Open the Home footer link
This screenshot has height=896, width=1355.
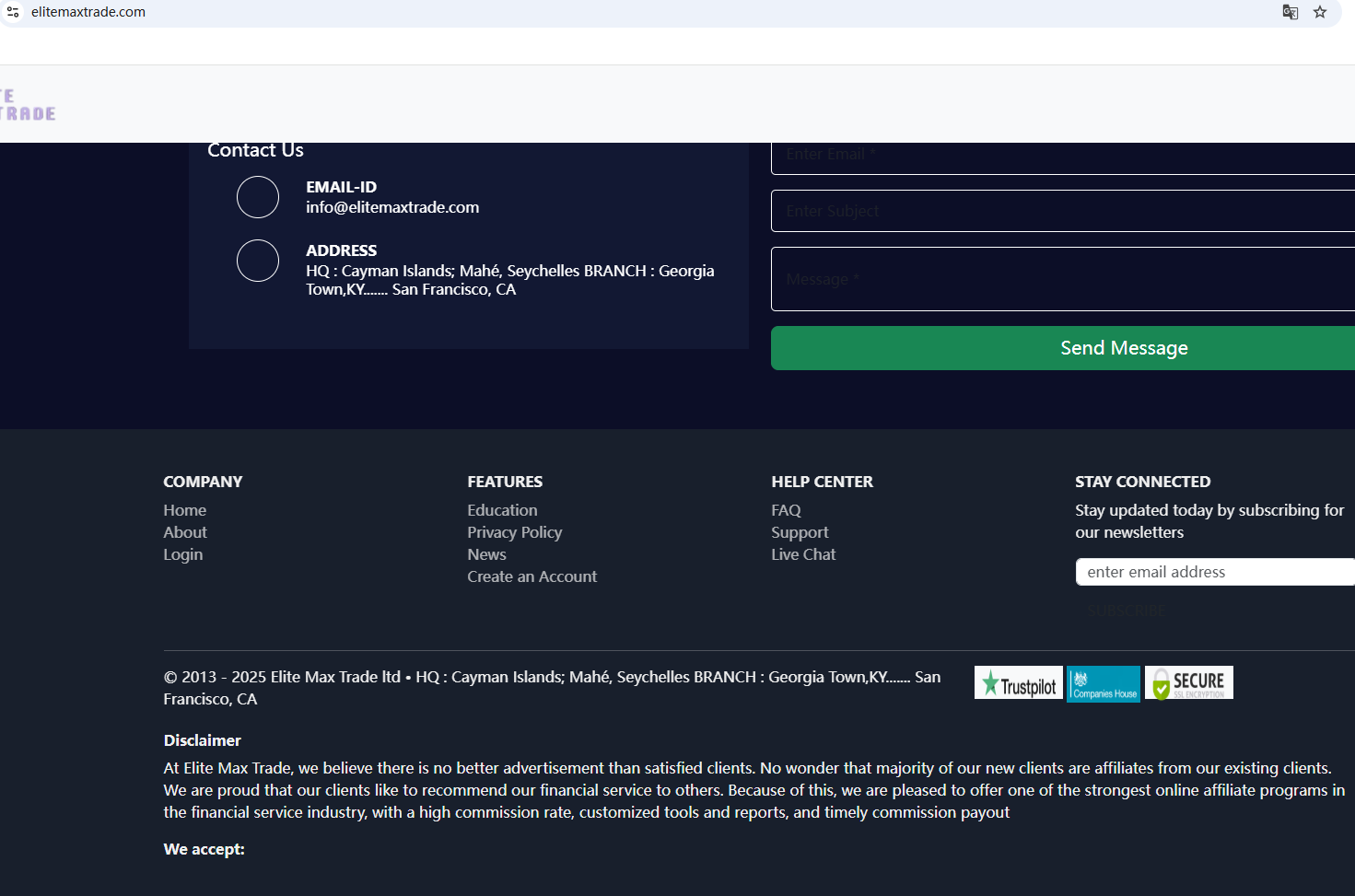[184, 510]
